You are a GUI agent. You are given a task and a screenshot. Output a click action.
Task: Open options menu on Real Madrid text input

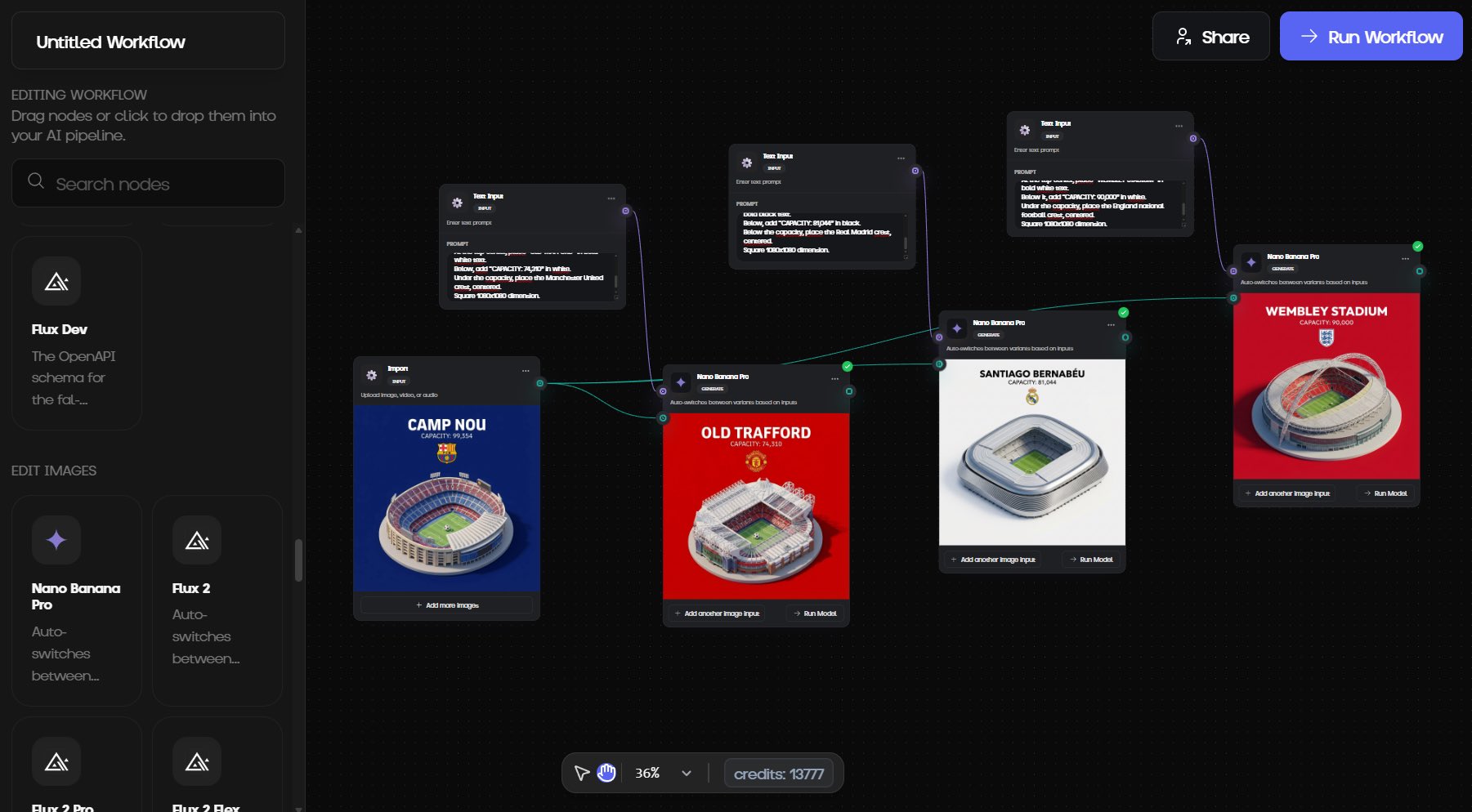point(901,158)
